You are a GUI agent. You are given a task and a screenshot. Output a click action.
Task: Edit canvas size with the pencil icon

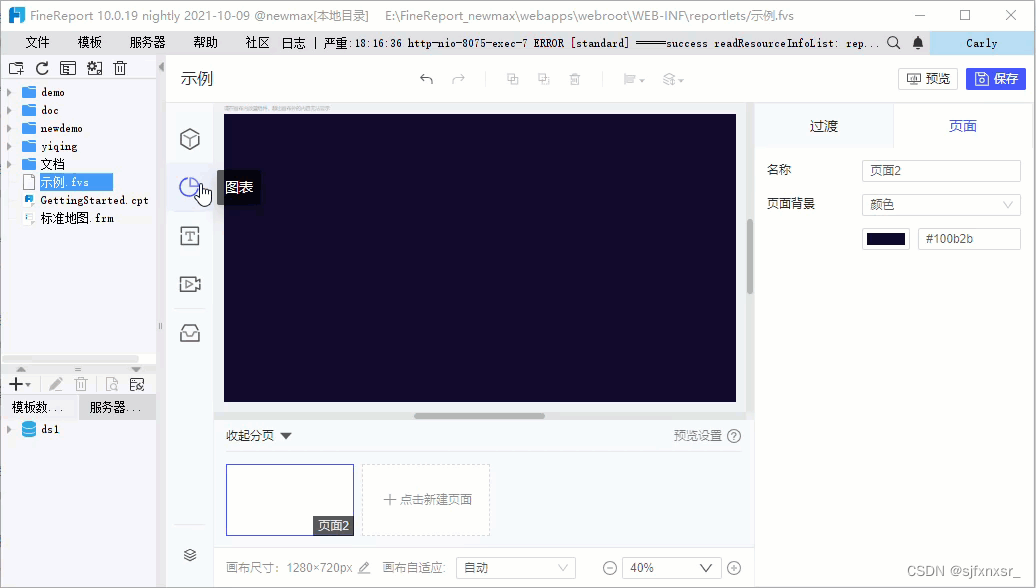click(x=364, y=568)
